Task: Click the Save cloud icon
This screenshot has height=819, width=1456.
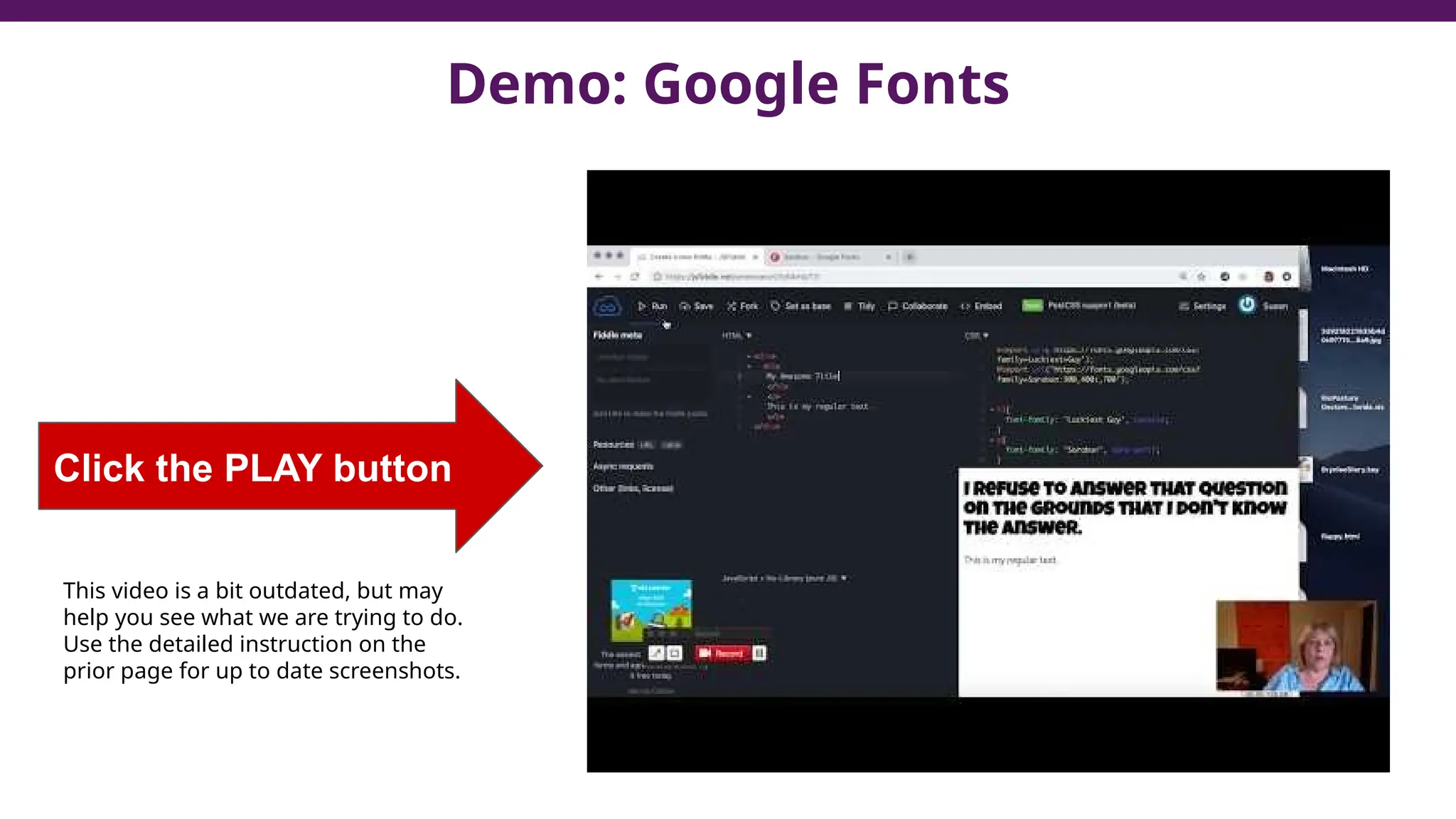Action: point(685,306)
